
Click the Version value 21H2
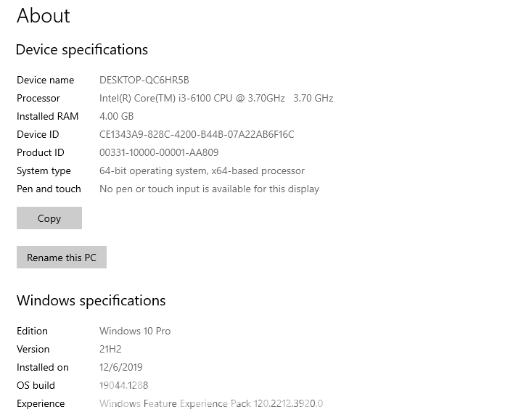tap(110, 349)
